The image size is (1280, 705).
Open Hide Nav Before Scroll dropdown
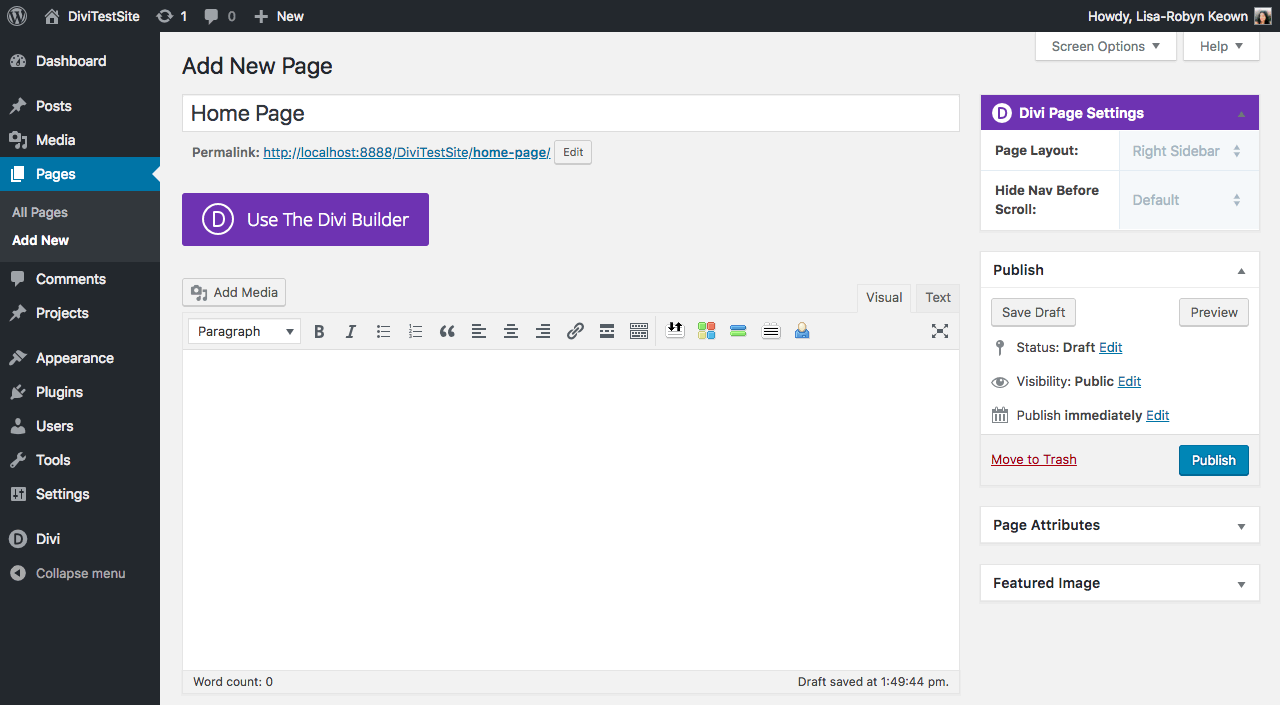tap(1188, 200)
